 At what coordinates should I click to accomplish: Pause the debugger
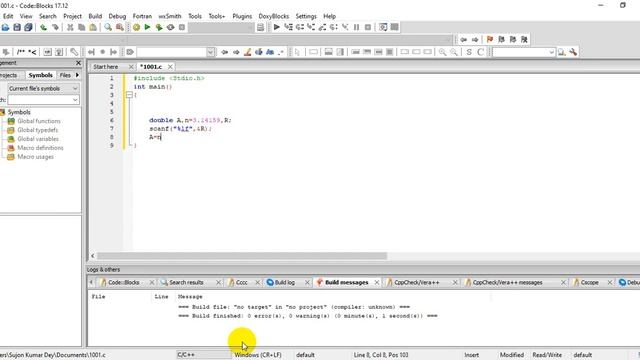(x=356, y=27)
